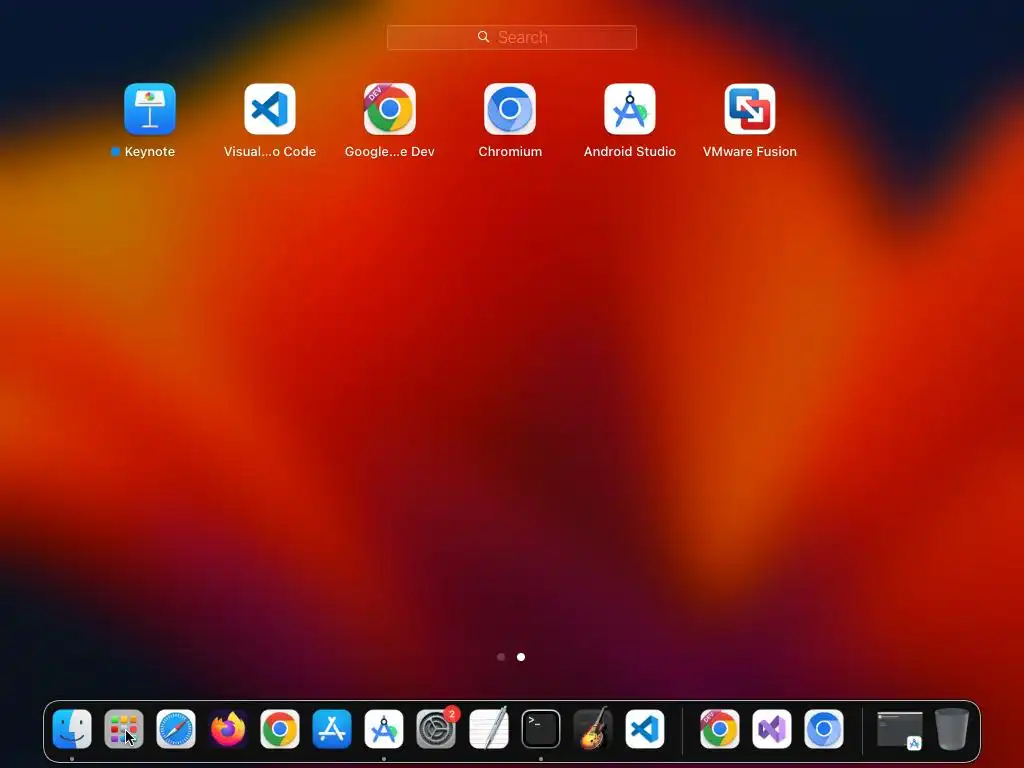Switch to Android Studio in the Dock

384,729
